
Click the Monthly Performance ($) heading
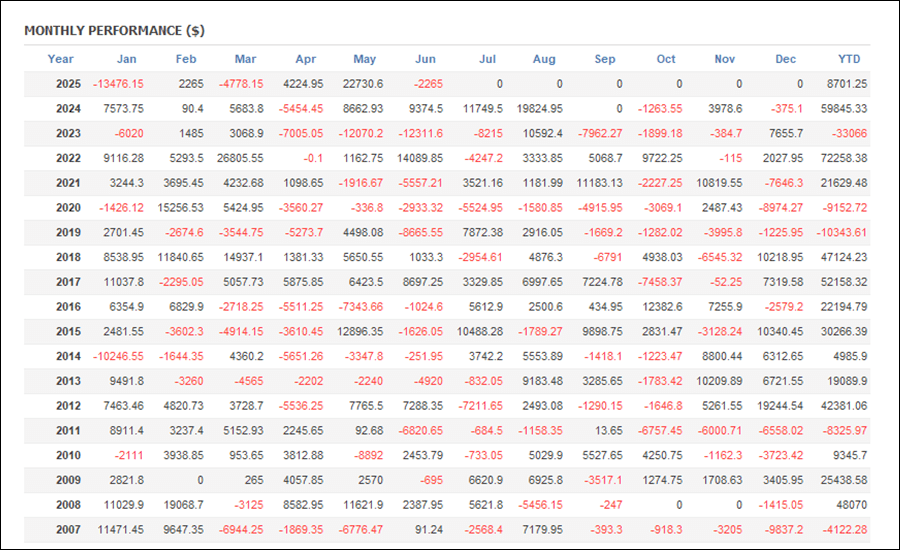click(114, 30)
